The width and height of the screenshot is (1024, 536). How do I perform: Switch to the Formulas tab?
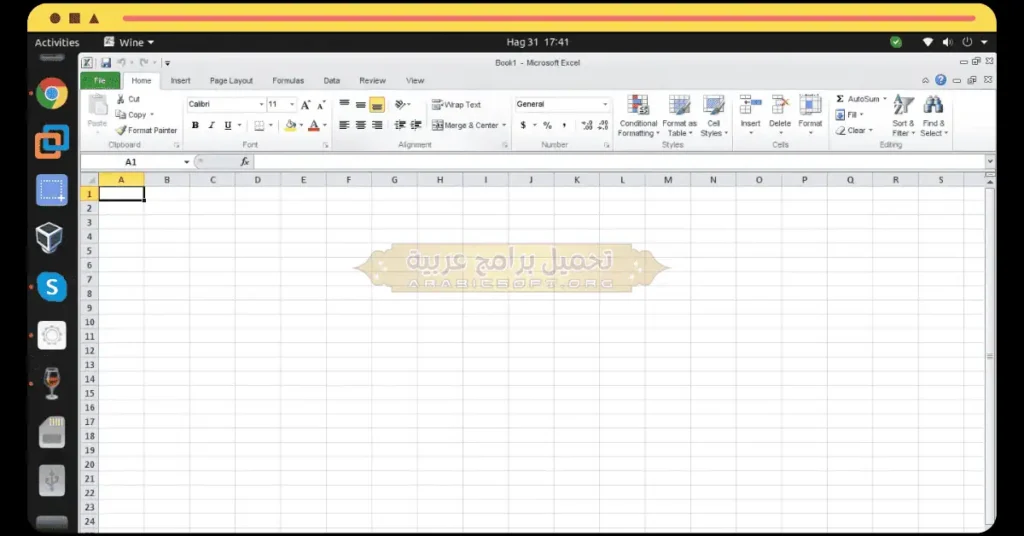[288, 80]
